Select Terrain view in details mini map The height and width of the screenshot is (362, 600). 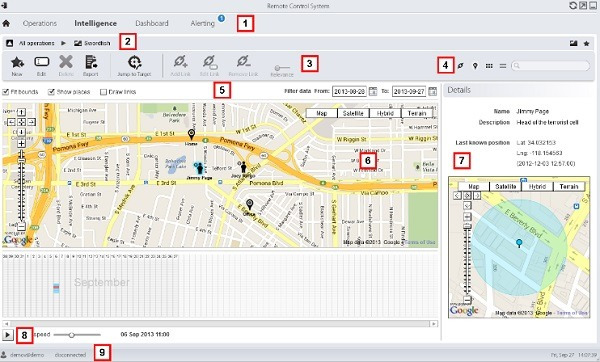(569, 186)
